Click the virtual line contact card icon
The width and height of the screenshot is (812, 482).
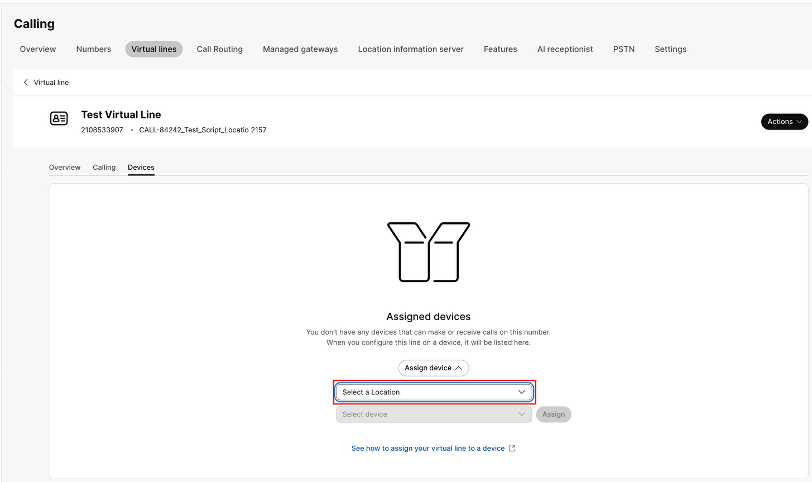[59, 119]
